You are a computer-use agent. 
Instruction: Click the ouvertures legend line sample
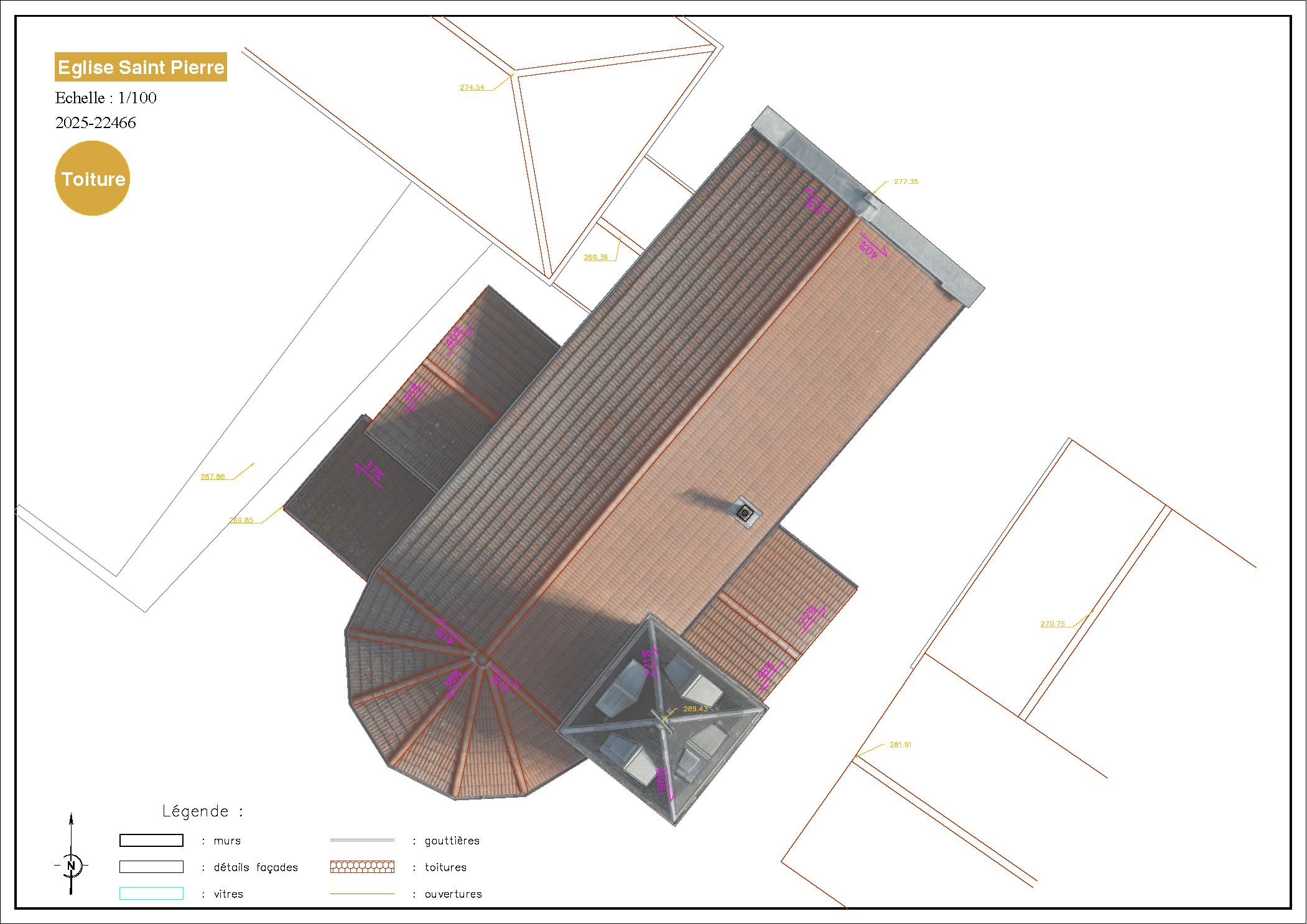pos(362,894)
